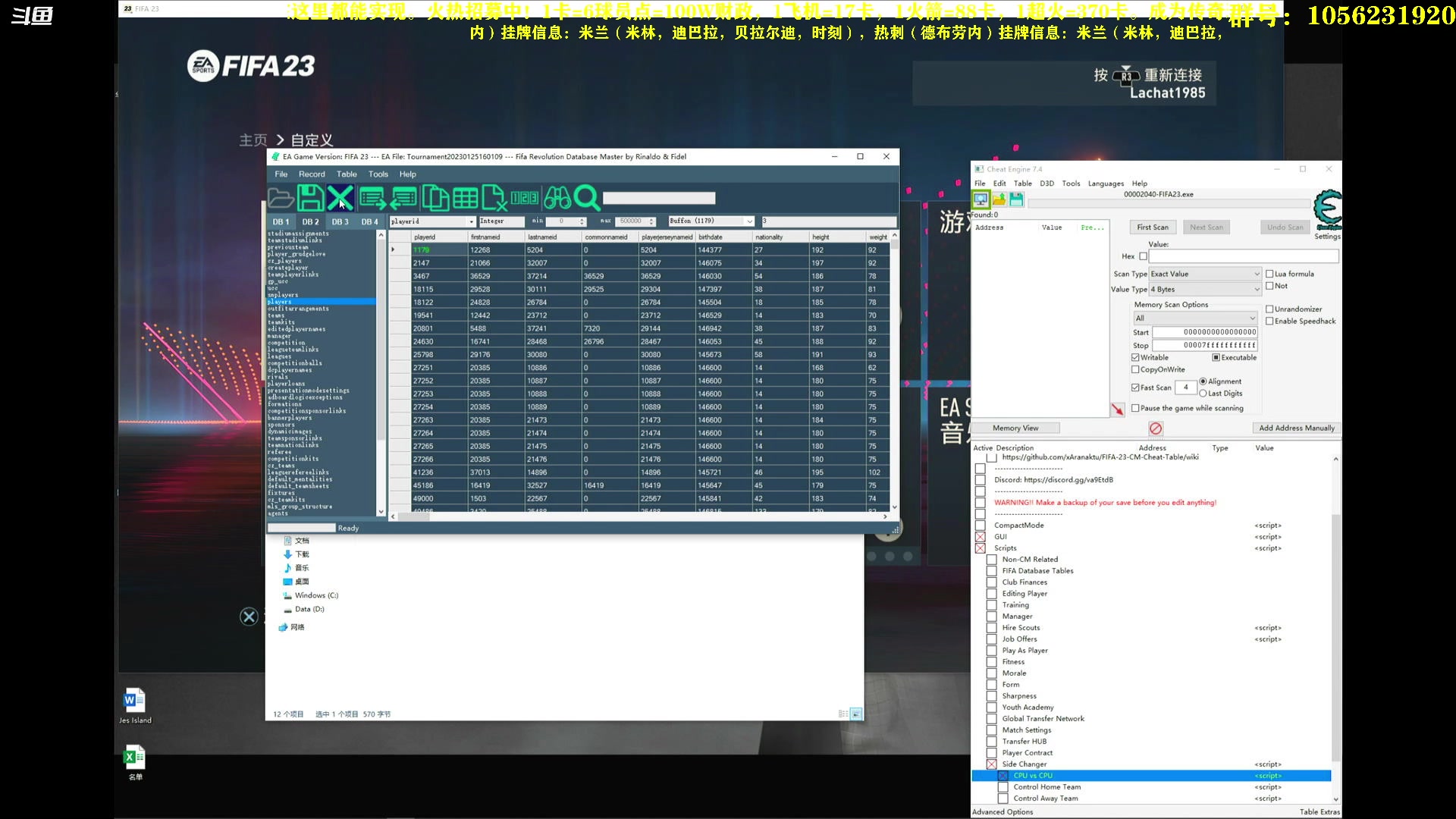1456x819 pixels.
Task: Select the Last Digits radio button
Action: (1203, 394)
